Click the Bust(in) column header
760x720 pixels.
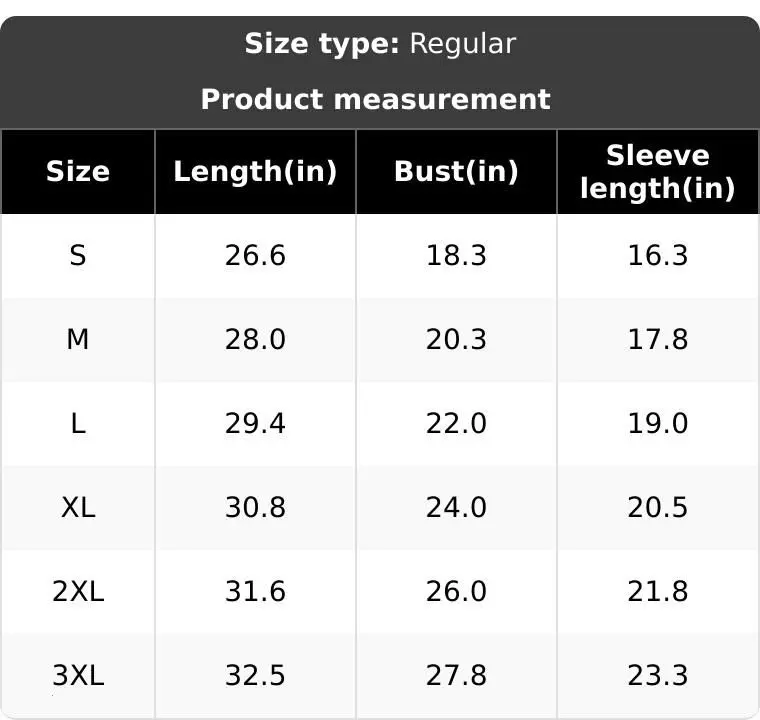456,171
